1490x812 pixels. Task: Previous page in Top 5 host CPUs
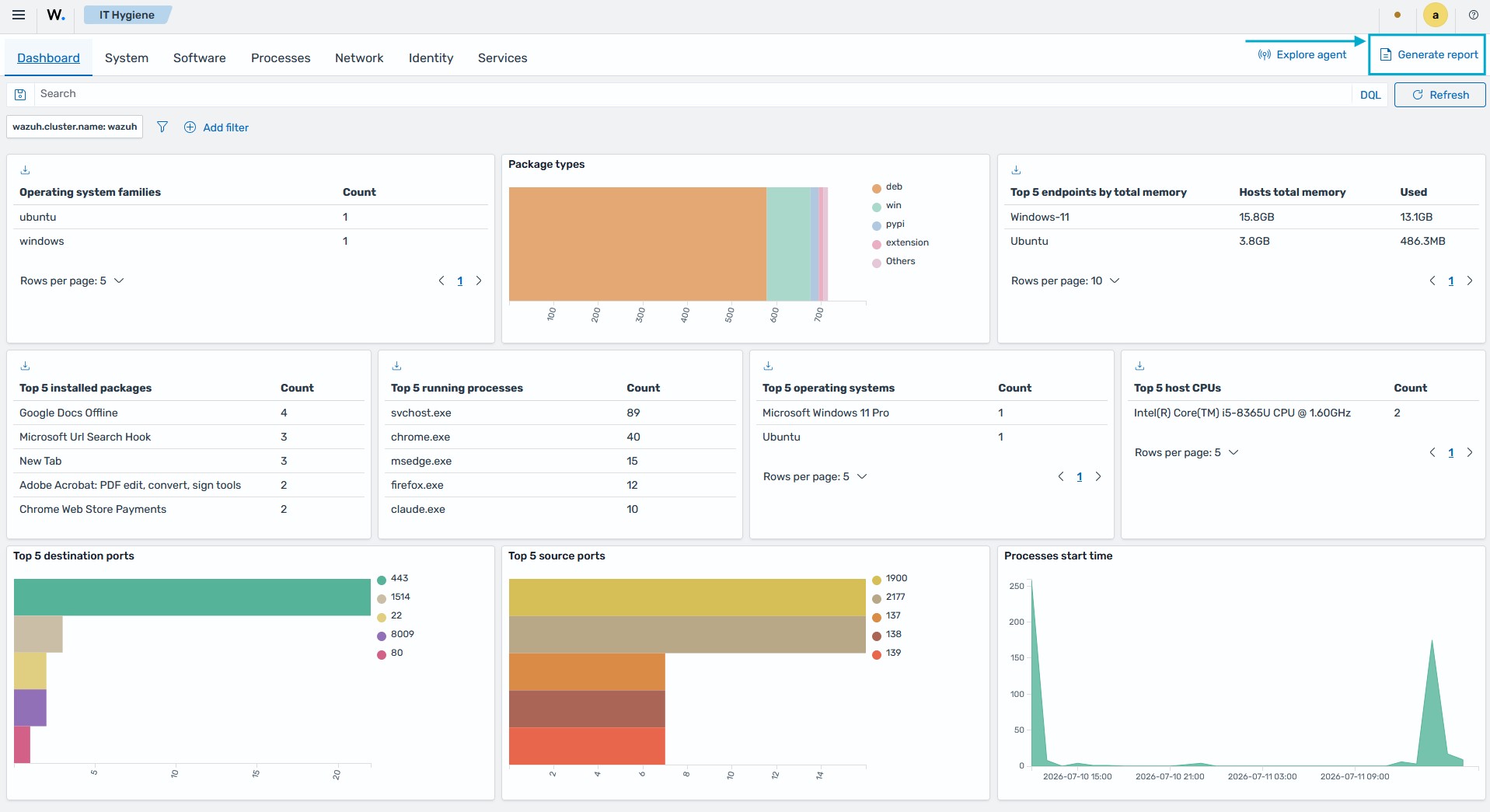(x=1432, y=452)
